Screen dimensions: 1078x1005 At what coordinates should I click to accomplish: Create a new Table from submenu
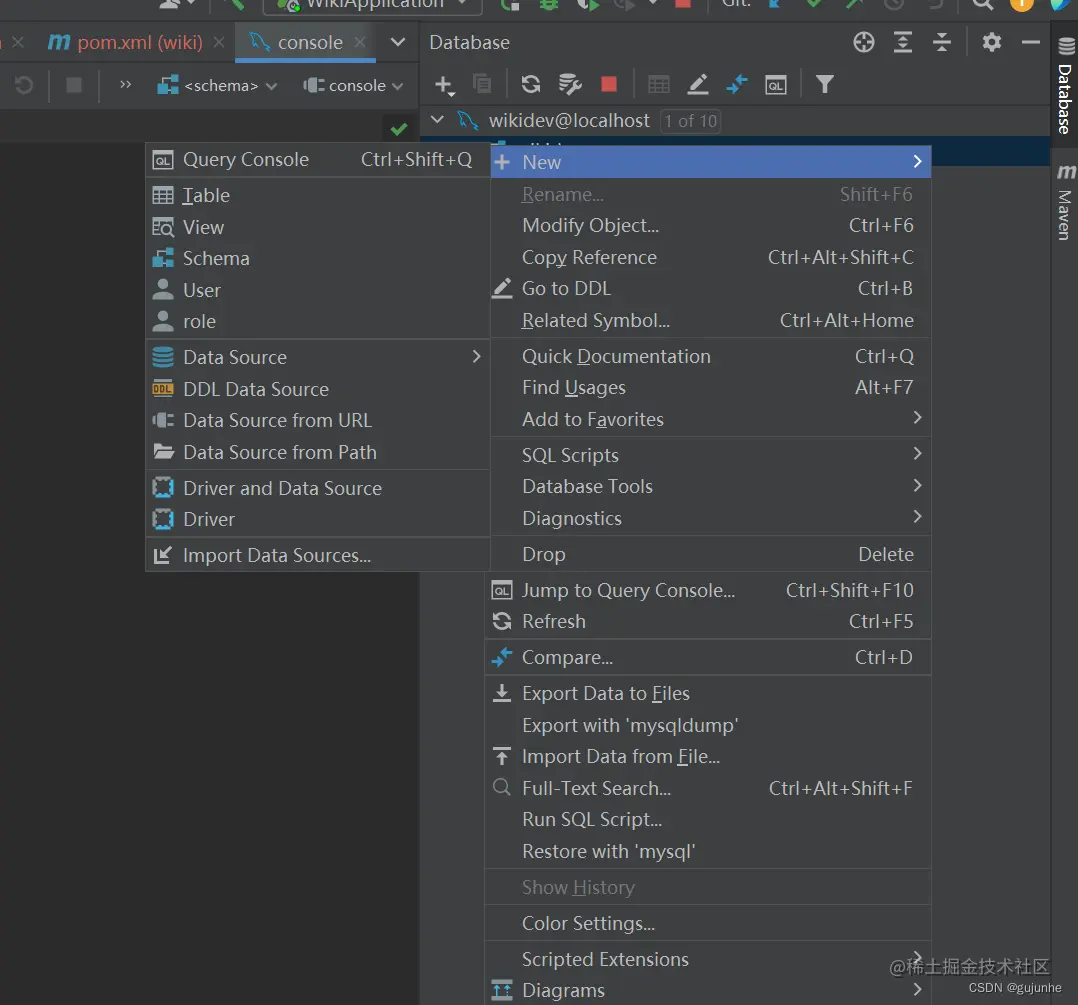pos(317,195)
